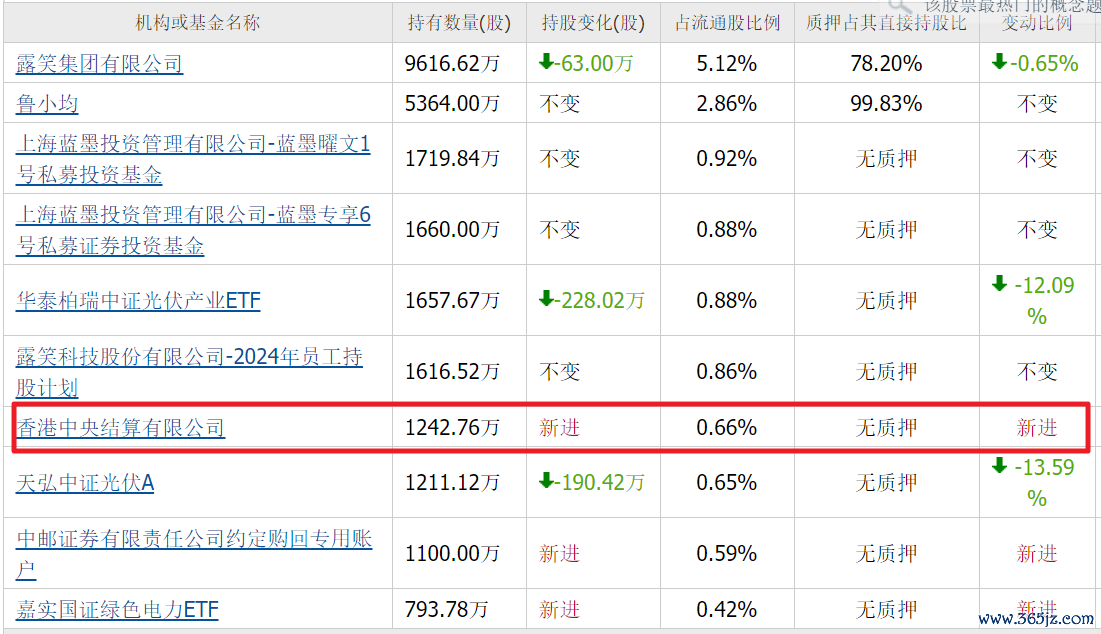Viewport: 1101px width, 634px height.
Task: Open 中邮证券约定购回专用账户 link
Action: (194, 553)
